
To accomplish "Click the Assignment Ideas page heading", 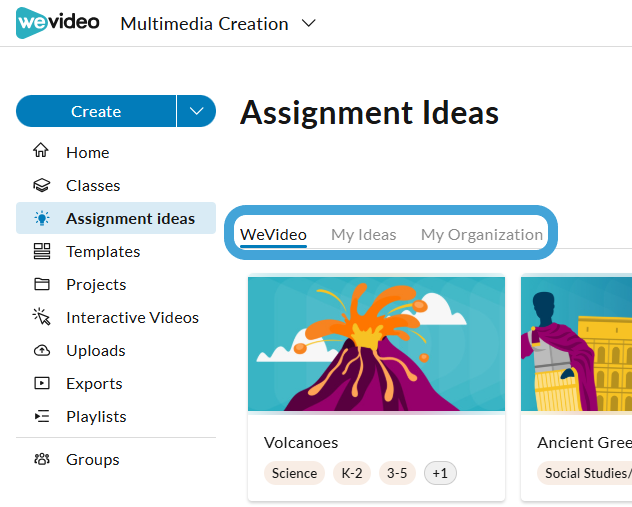I will [x=369, y=113].
